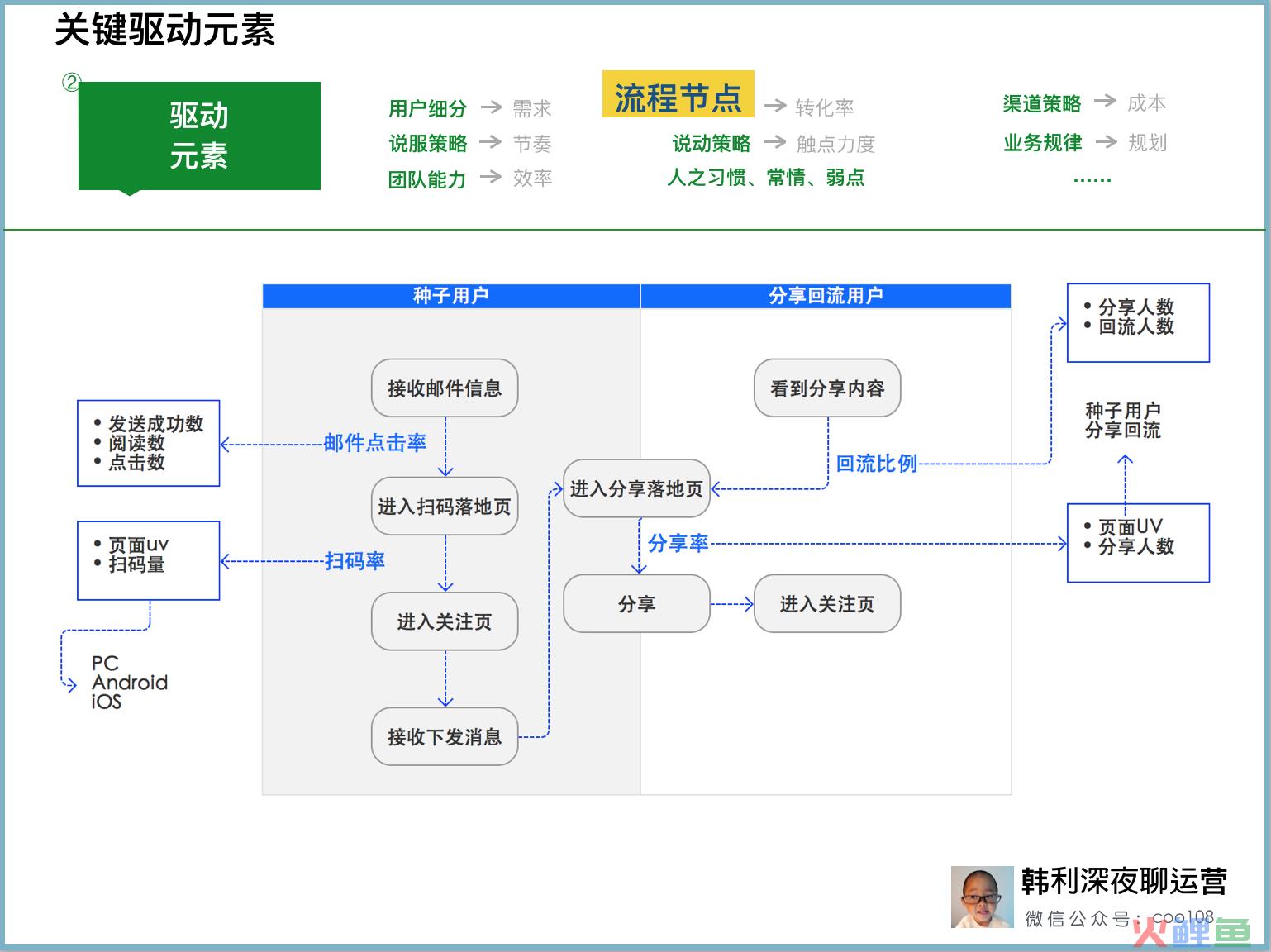Click the 阅读数 bullet text

point(136,443)
